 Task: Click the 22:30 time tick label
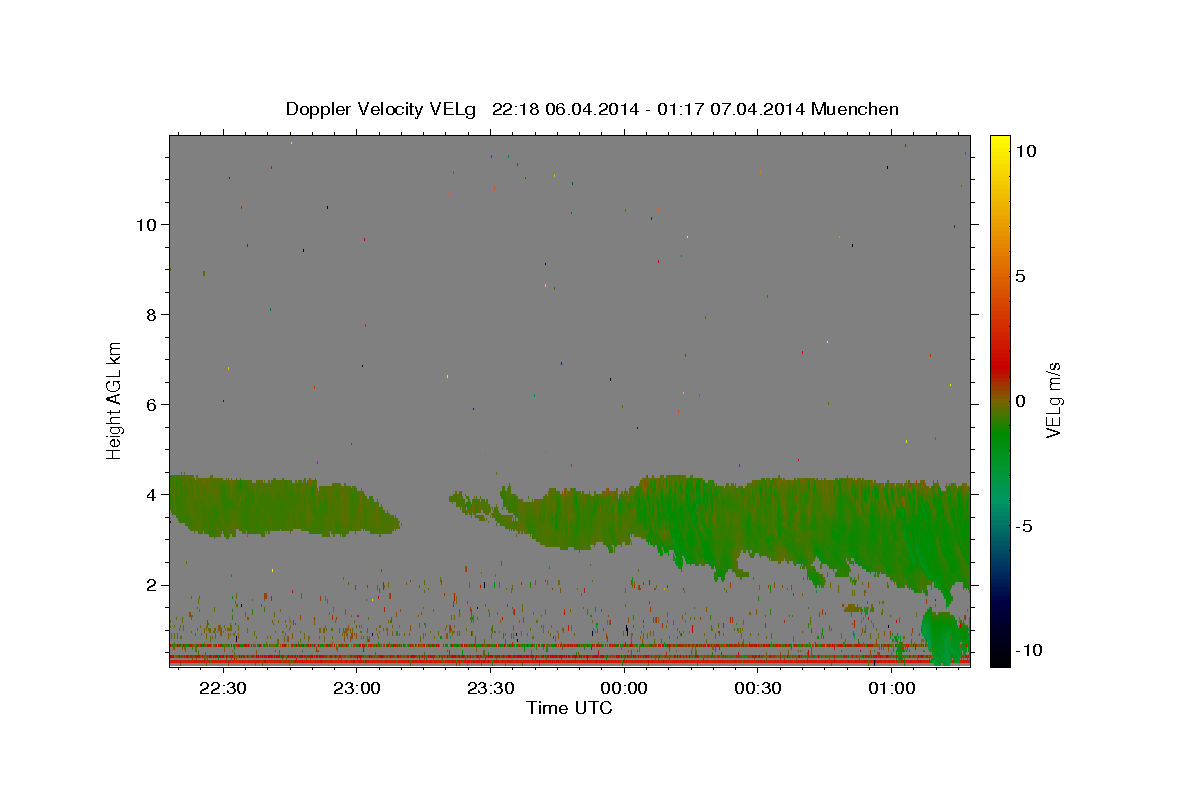click(223, 688)
